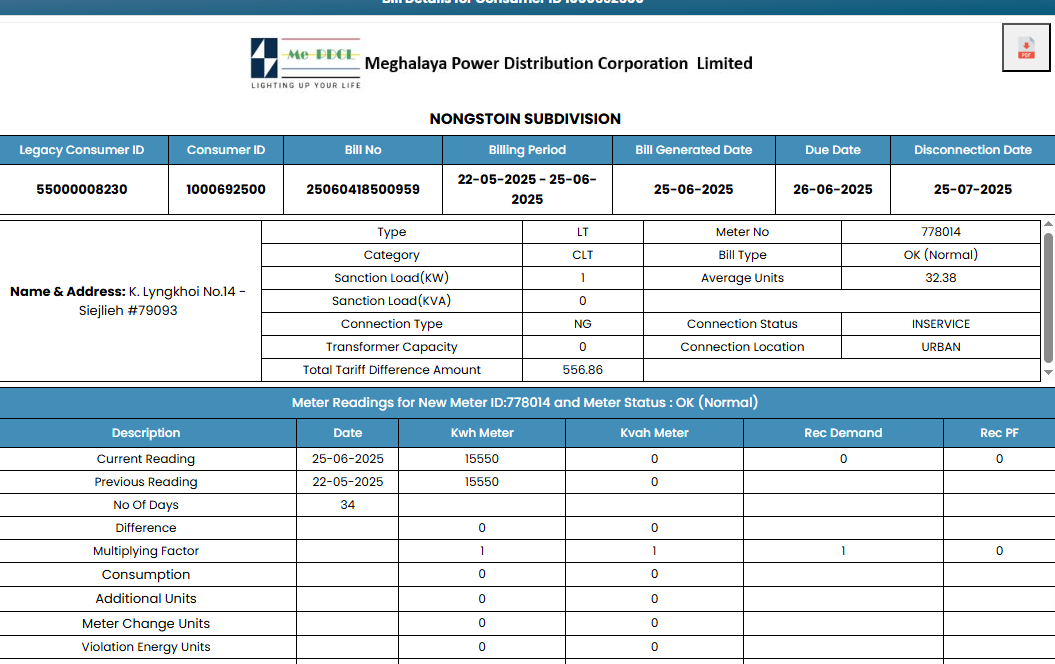Select the Bill Type value OK (Normal)

tap(941, 255)
